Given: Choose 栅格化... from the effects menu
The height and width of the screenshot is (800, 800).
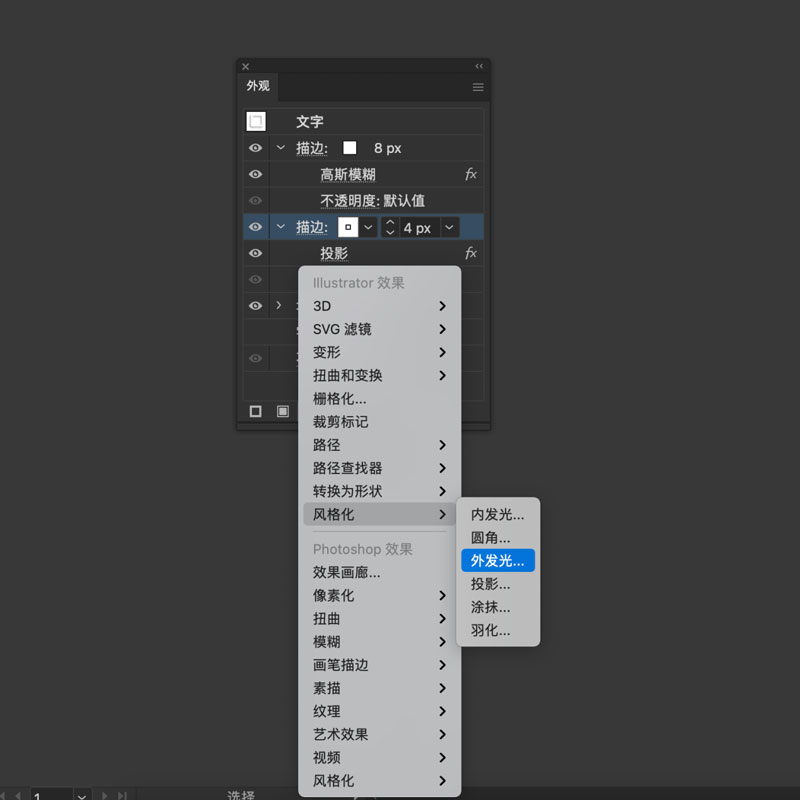Looking at the screenshot, I should [380, 398].
